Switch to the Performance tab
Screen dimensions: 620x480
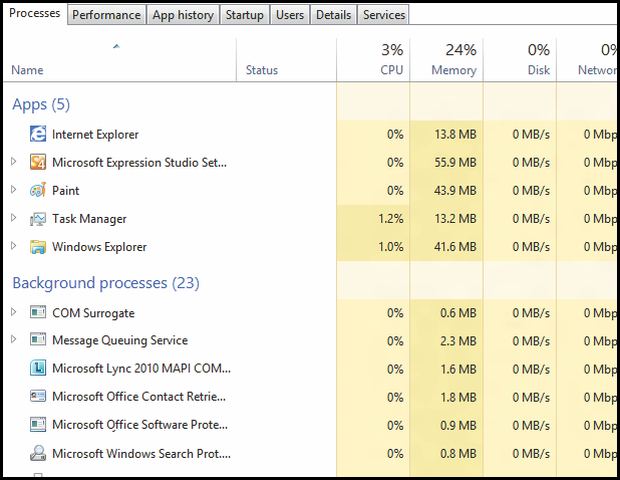(106, 15)
